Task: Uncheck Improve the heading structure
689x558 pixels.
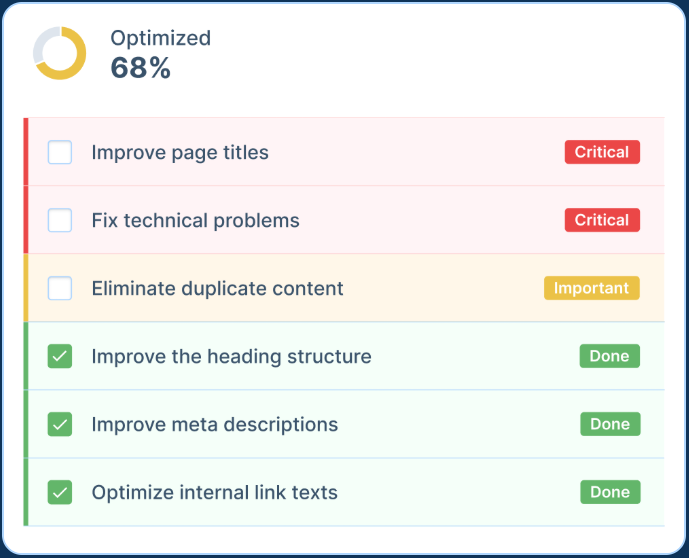Action: 60,356
